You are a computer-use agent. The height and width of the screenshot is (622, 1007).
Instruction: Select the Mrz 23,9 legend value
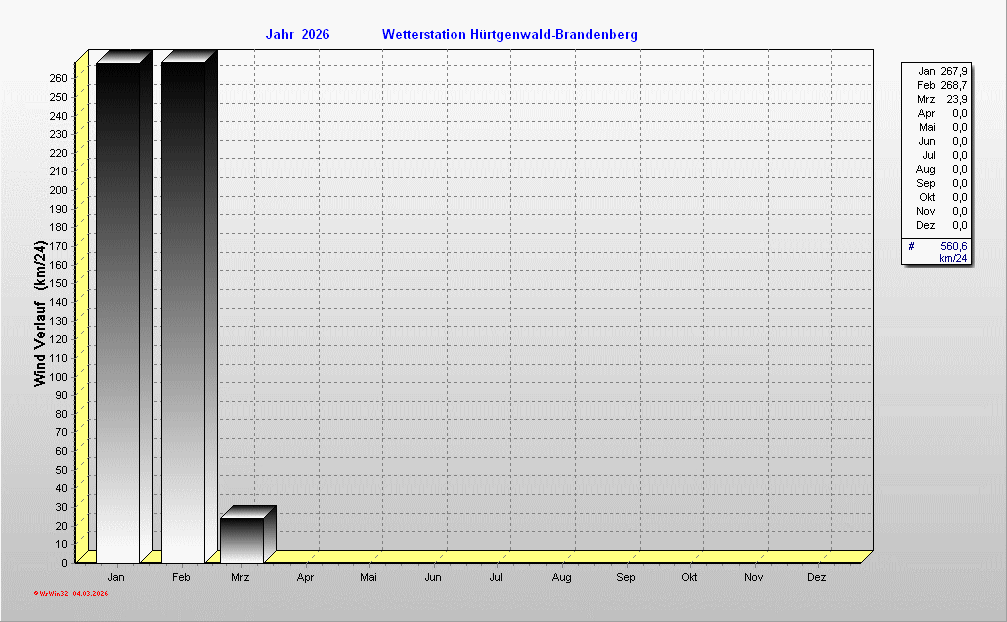point(956,99)
